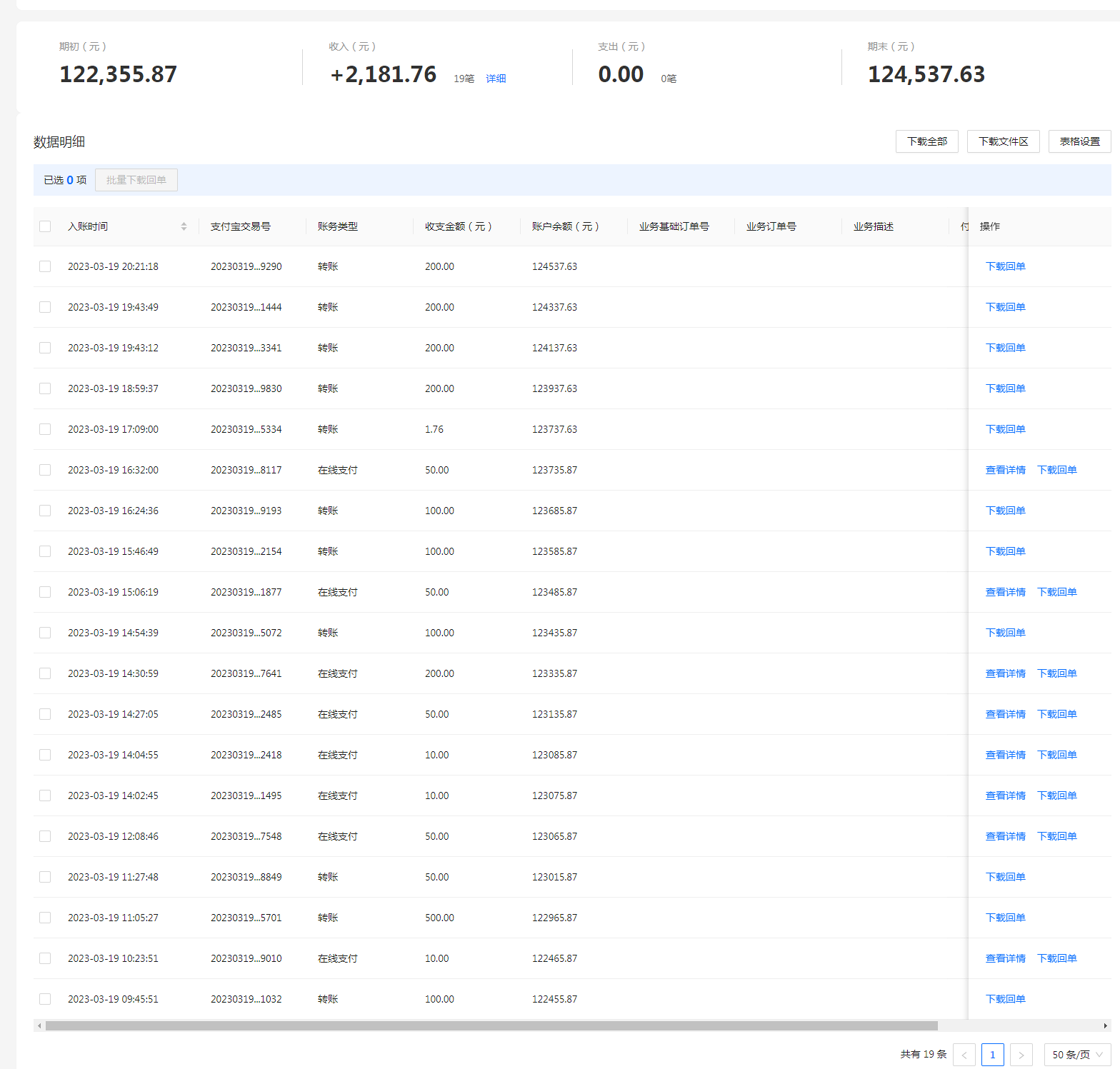
Task: Click the horizontal scrollbar under the table
Action: [x=491, y=1025]
